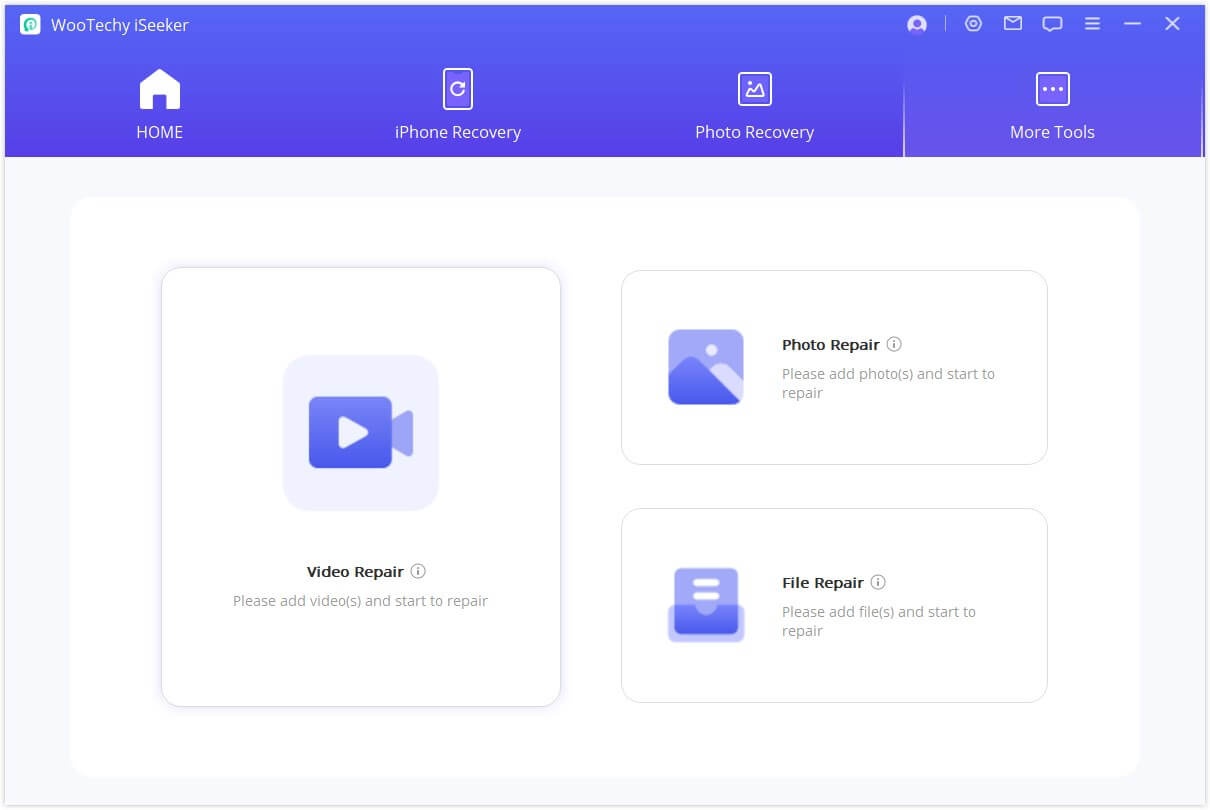The image size is (1210, 810).
Task: Click the File Repair title label
Action: [x=822, y=583]
